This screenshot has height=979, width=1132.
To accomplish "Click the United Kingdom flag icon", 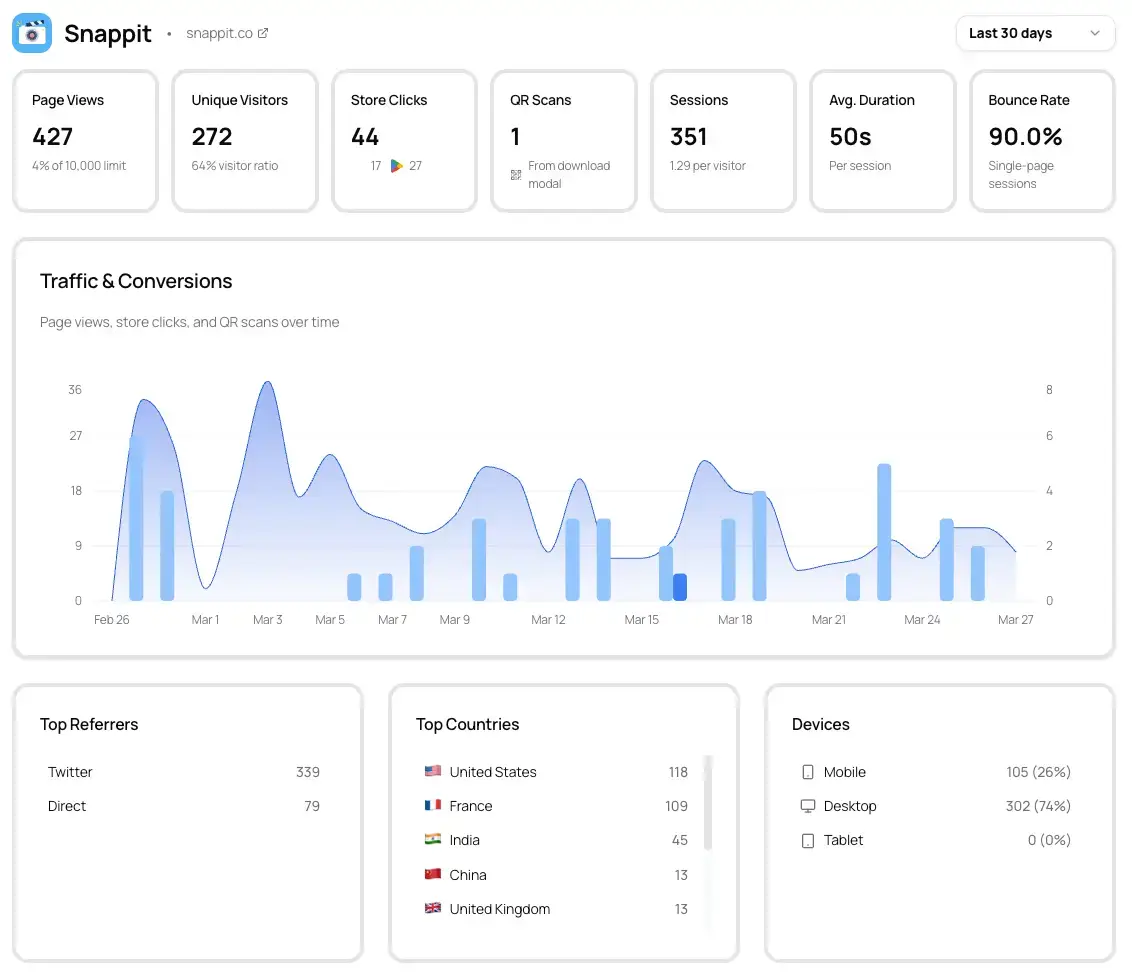I will (433, 909).
